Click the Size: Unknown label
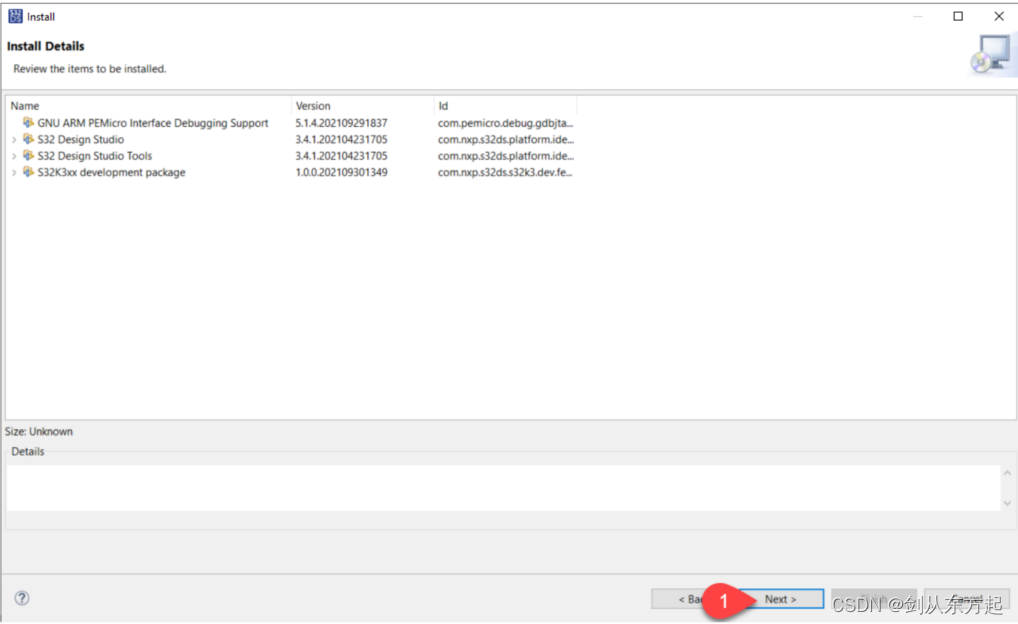1018x624 pixels. (x=39, y=431)
